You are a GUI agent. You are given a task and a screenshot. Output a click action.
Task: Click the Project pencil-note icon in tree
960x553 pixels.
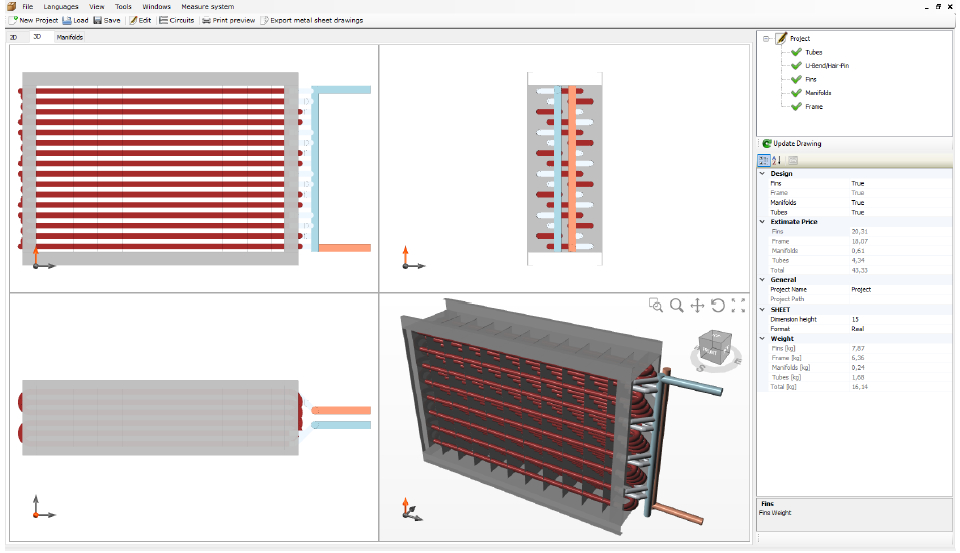pos(781,39)
